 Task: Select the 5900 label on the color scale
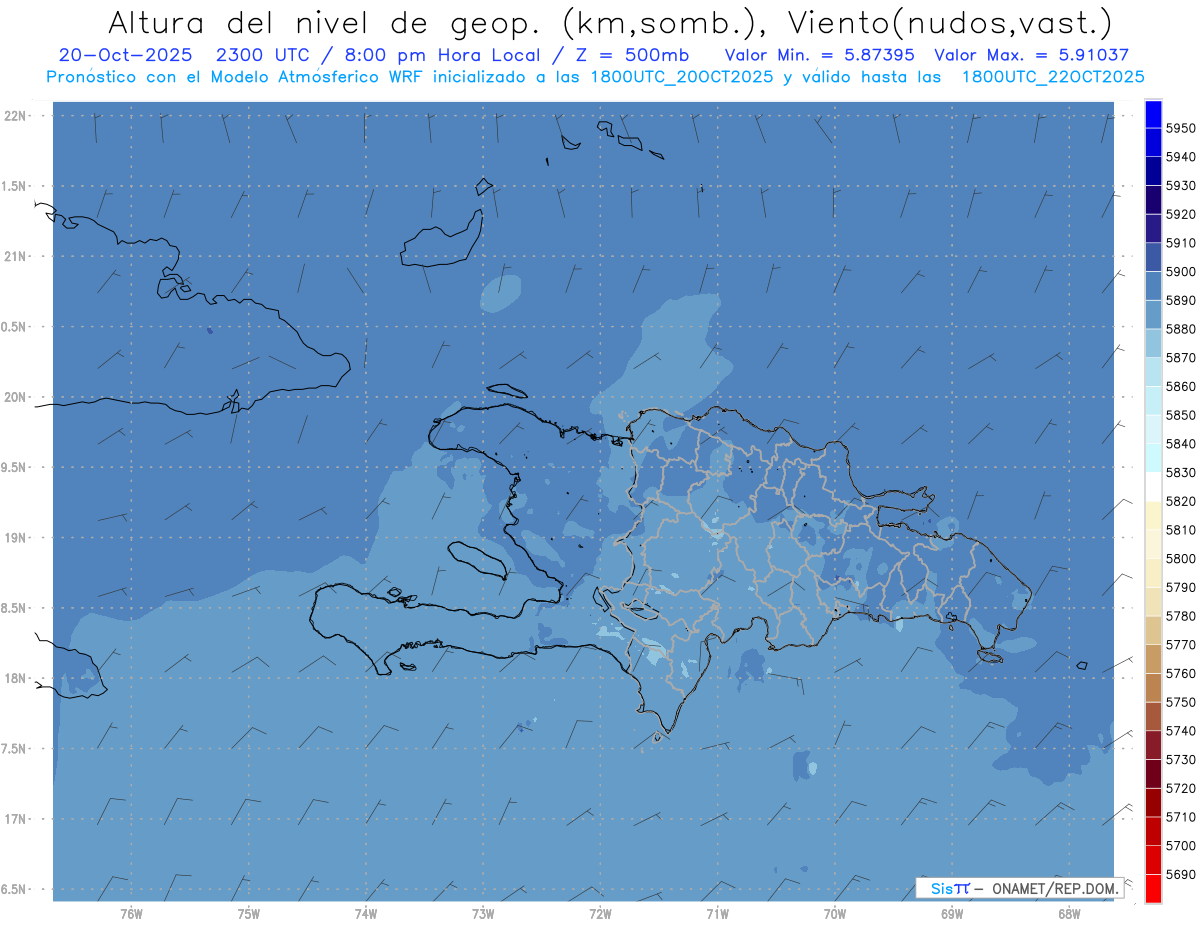tap(1180, 271)
